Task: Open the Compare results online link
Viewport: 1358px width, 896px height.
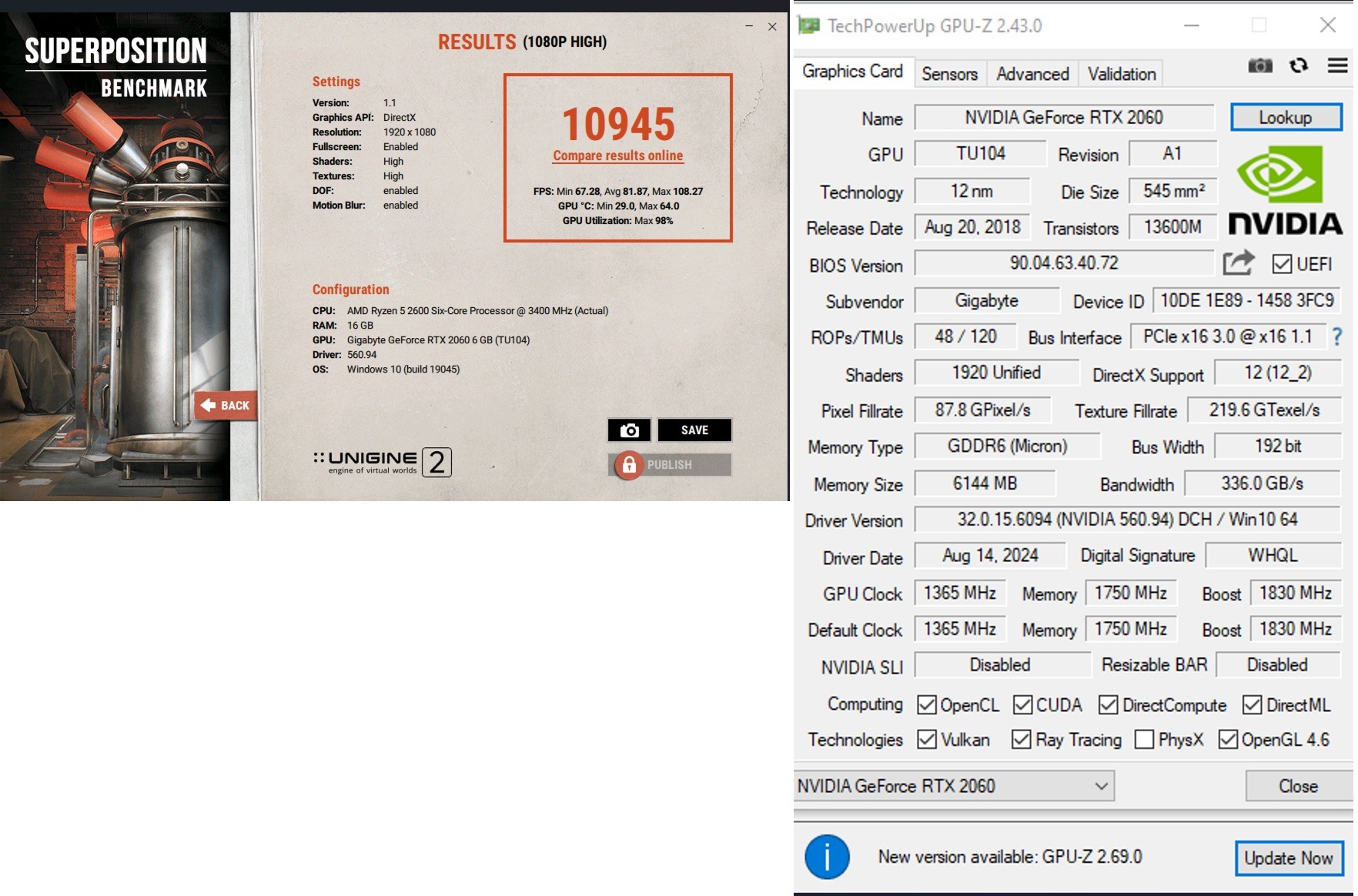Action: 618,155
